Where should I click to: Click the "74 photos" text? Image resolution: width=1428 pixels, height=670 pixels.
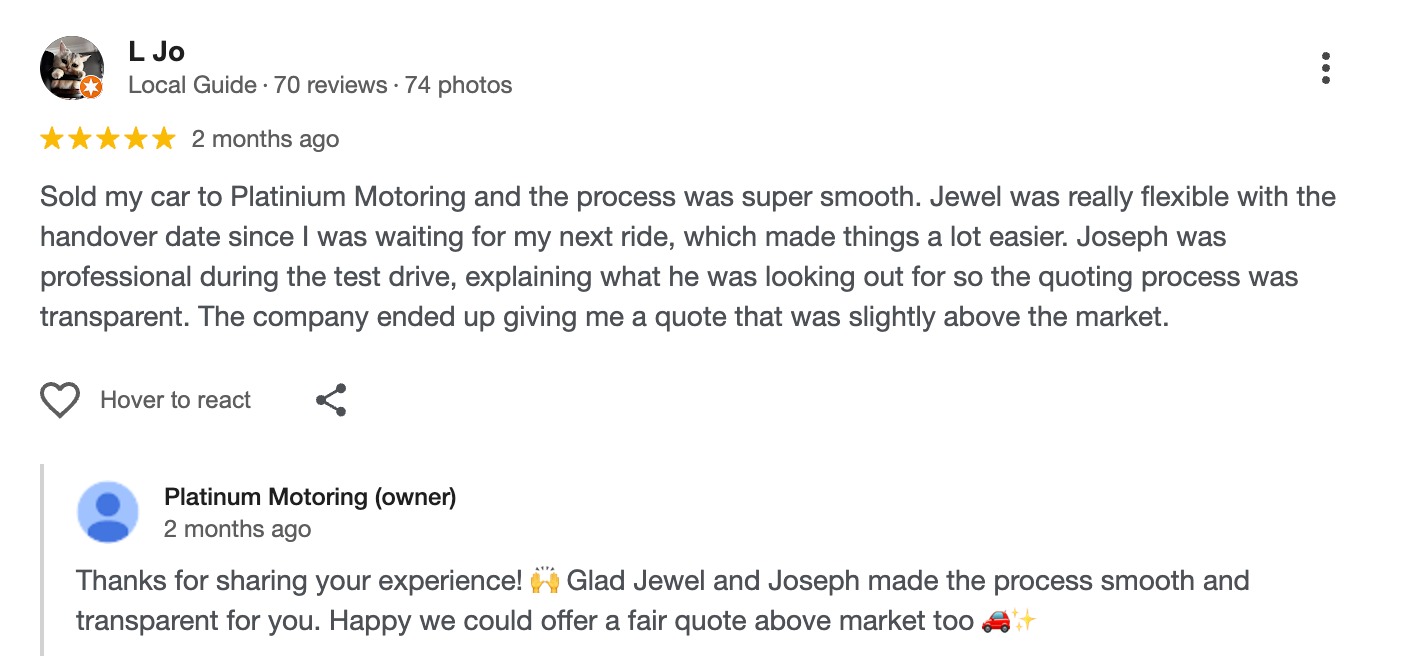coord(458,85)
